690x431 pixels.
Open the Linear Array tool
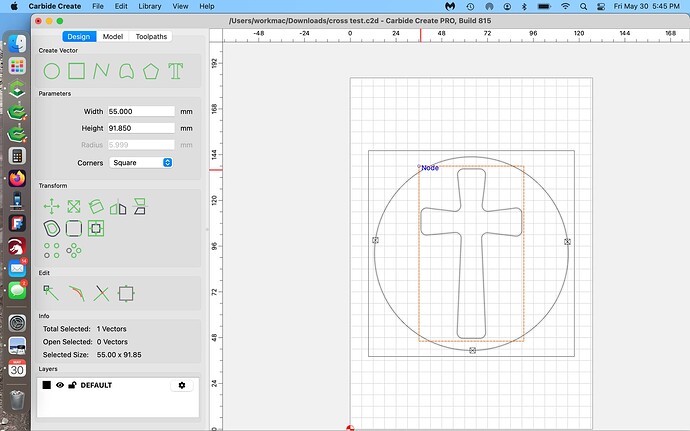[x=51, y=250]
